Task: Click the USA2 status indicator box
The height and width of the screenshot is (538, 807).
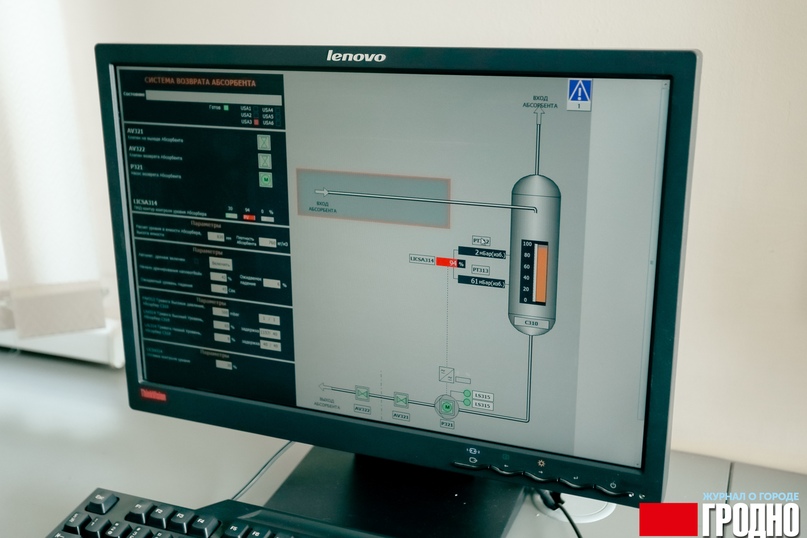Action: point(256,115)
